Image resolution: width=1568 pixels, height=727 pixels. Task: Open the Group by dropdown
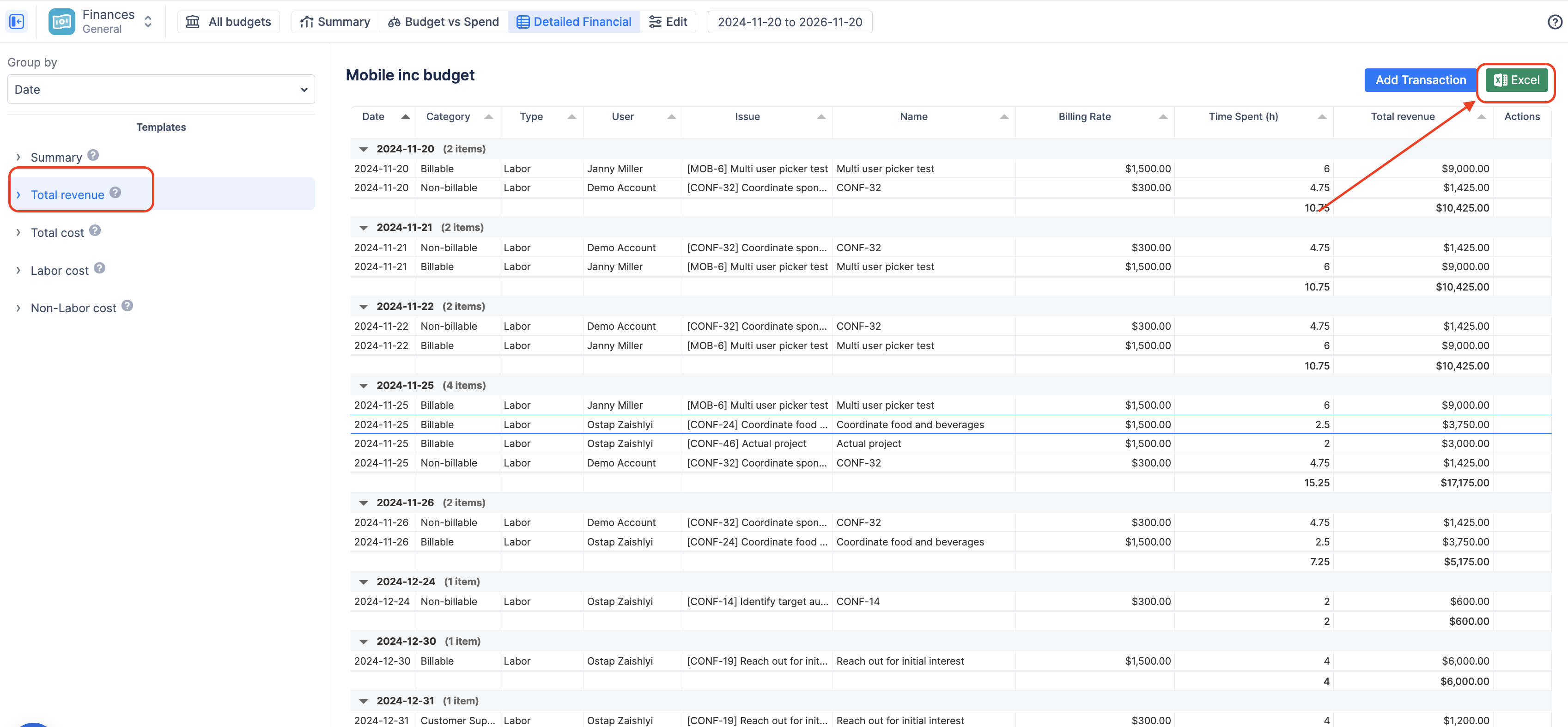(161, 89)
